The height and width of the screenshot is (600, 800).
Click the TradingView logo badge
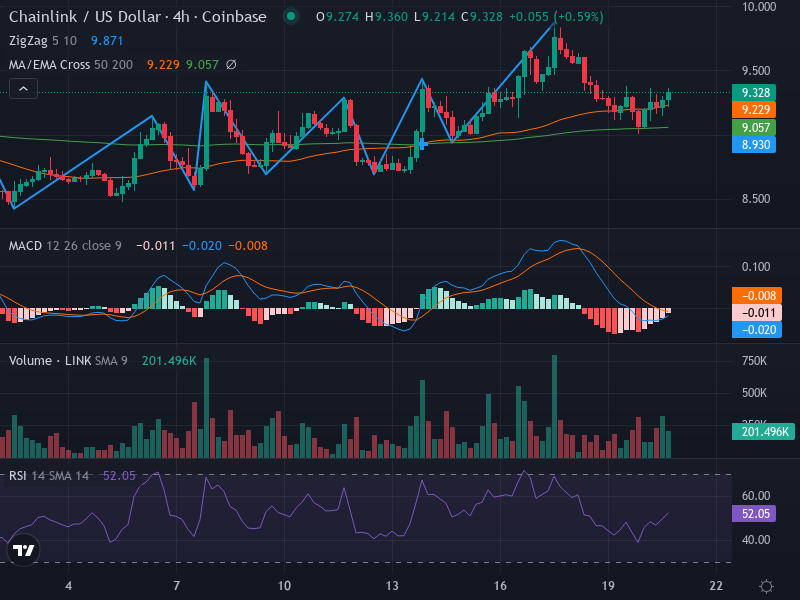pyautogui.click(x=23, y=551)
